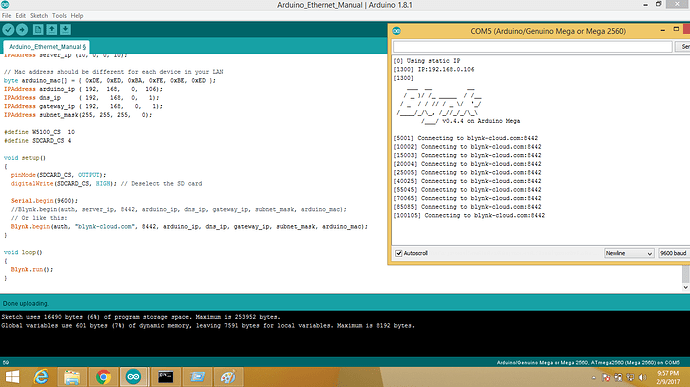The width and height of the screenshot is (690, 387).
Task: Click Arduino logo in COM5 window title
Action: pyautogui.click(x=396, y=31)
